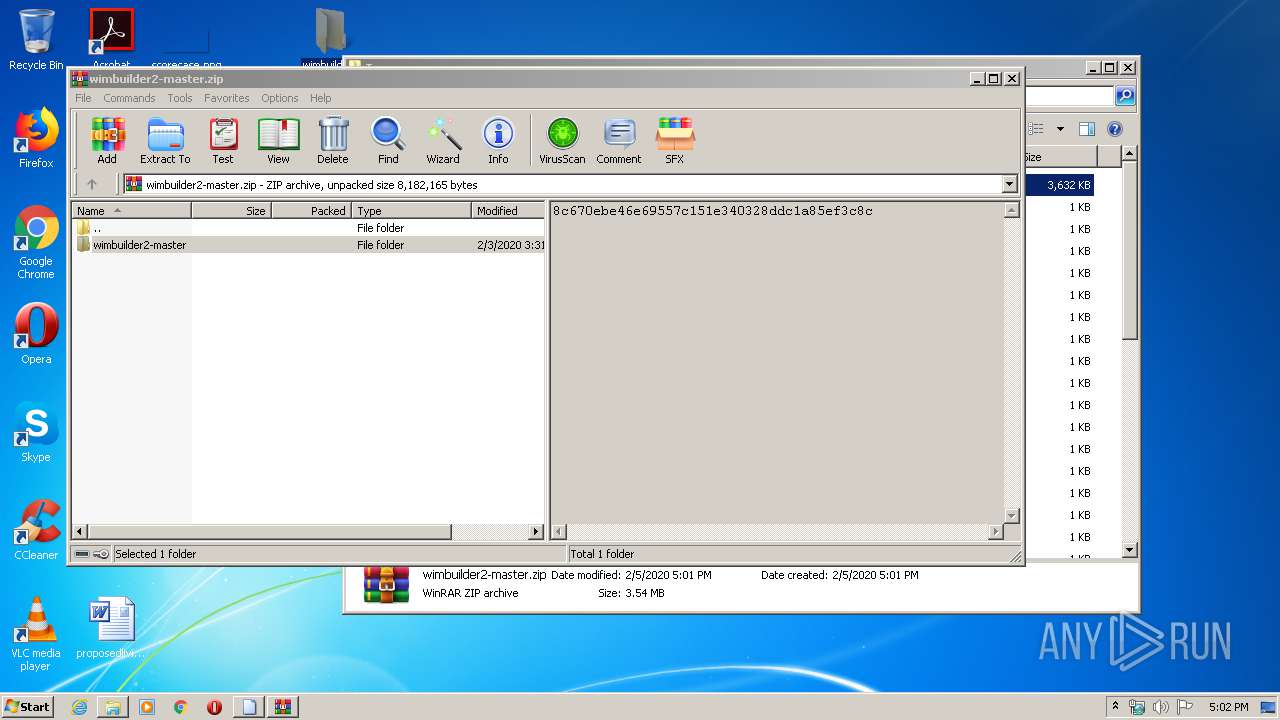Open Explorer help icon
Image resolution: width=1280 pixels, height=720 pixels.
(1115, 129)
